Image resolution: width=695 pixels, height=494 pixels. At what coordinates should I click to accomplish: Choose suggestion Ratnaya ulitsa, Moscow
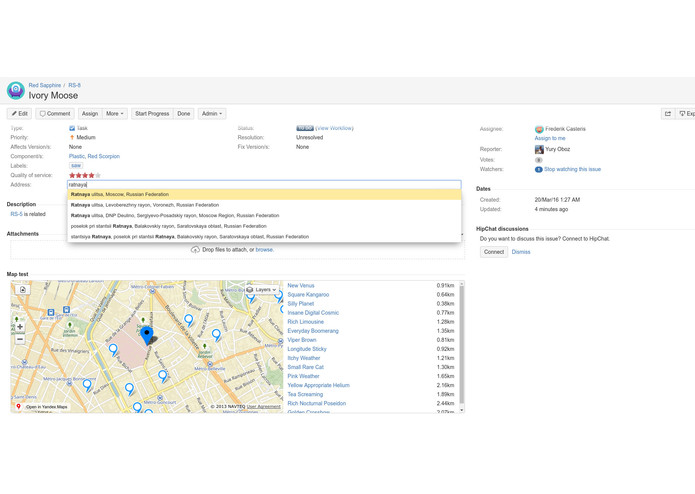(x=264, y=194)
